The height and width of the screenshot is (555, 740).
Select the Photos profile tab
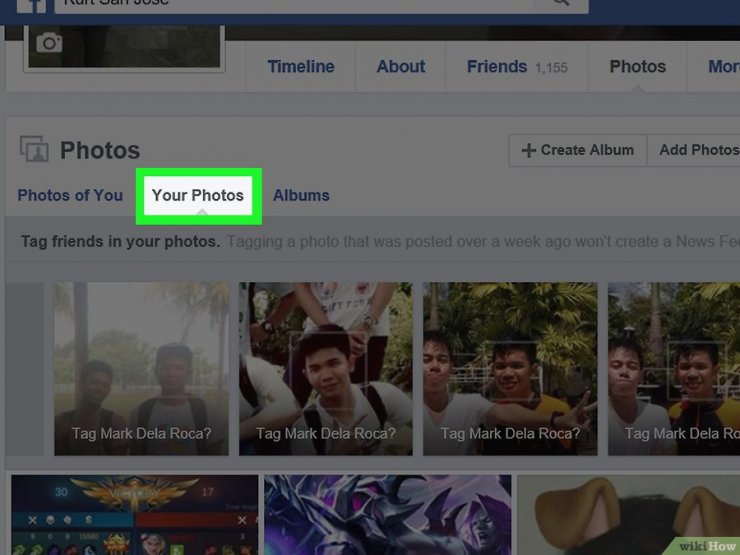coord(638,67)
